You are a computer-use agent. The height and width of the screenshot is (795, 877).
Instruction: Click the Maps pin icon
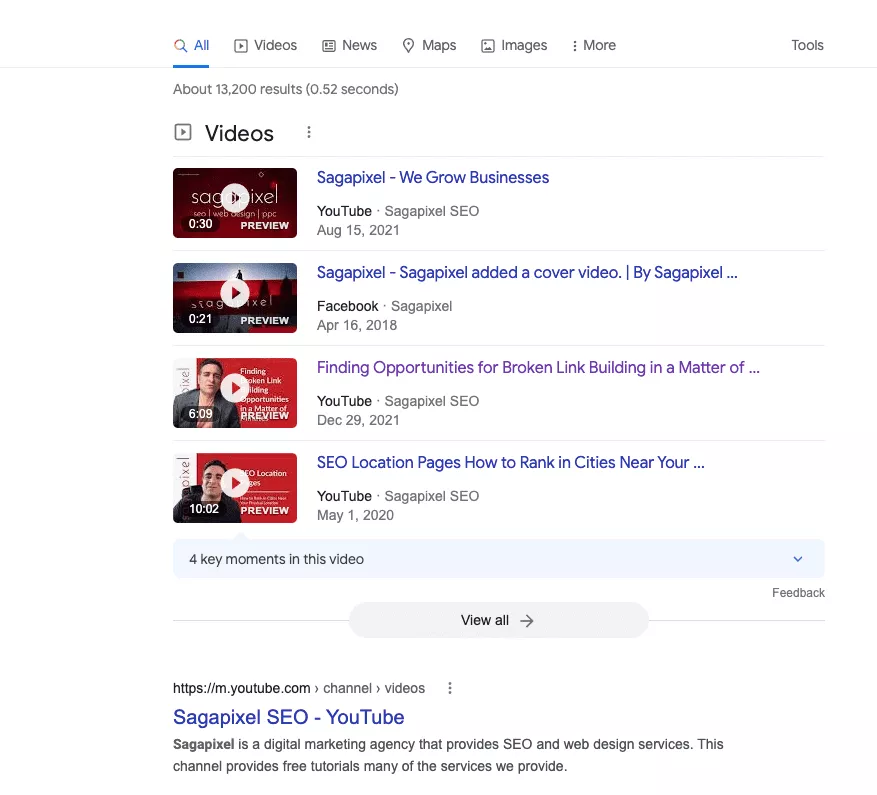coord(408,45)
